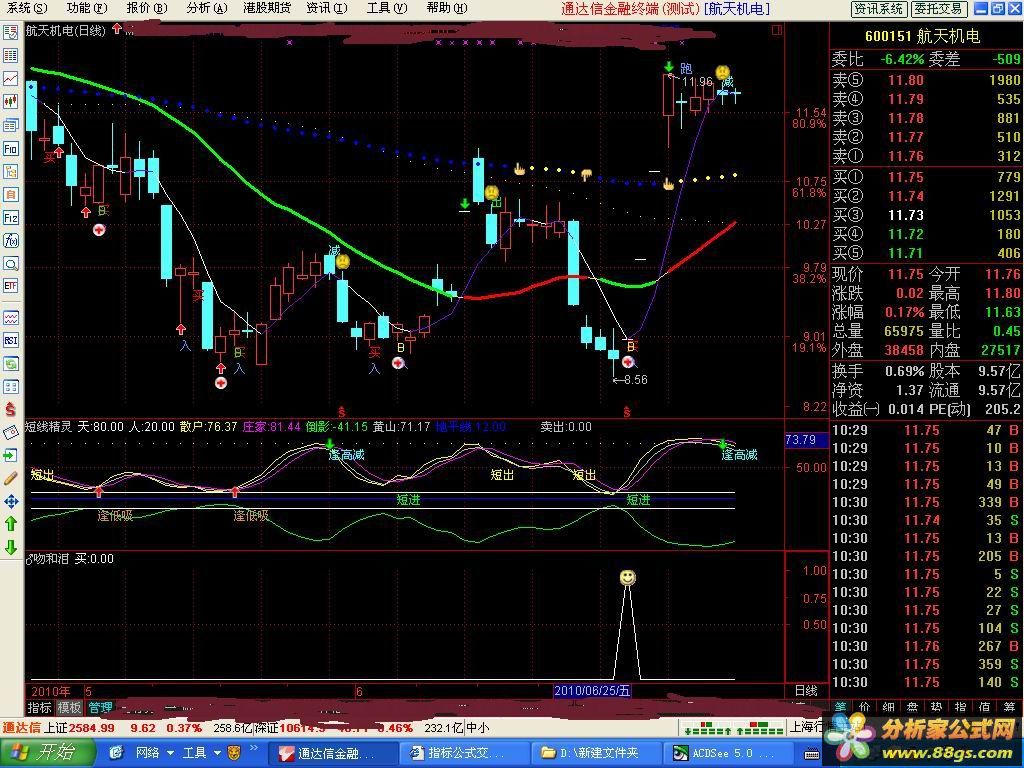Open the 功能(F) menu
Screen dimensions: 1024x768
click(x=87, y=8)
